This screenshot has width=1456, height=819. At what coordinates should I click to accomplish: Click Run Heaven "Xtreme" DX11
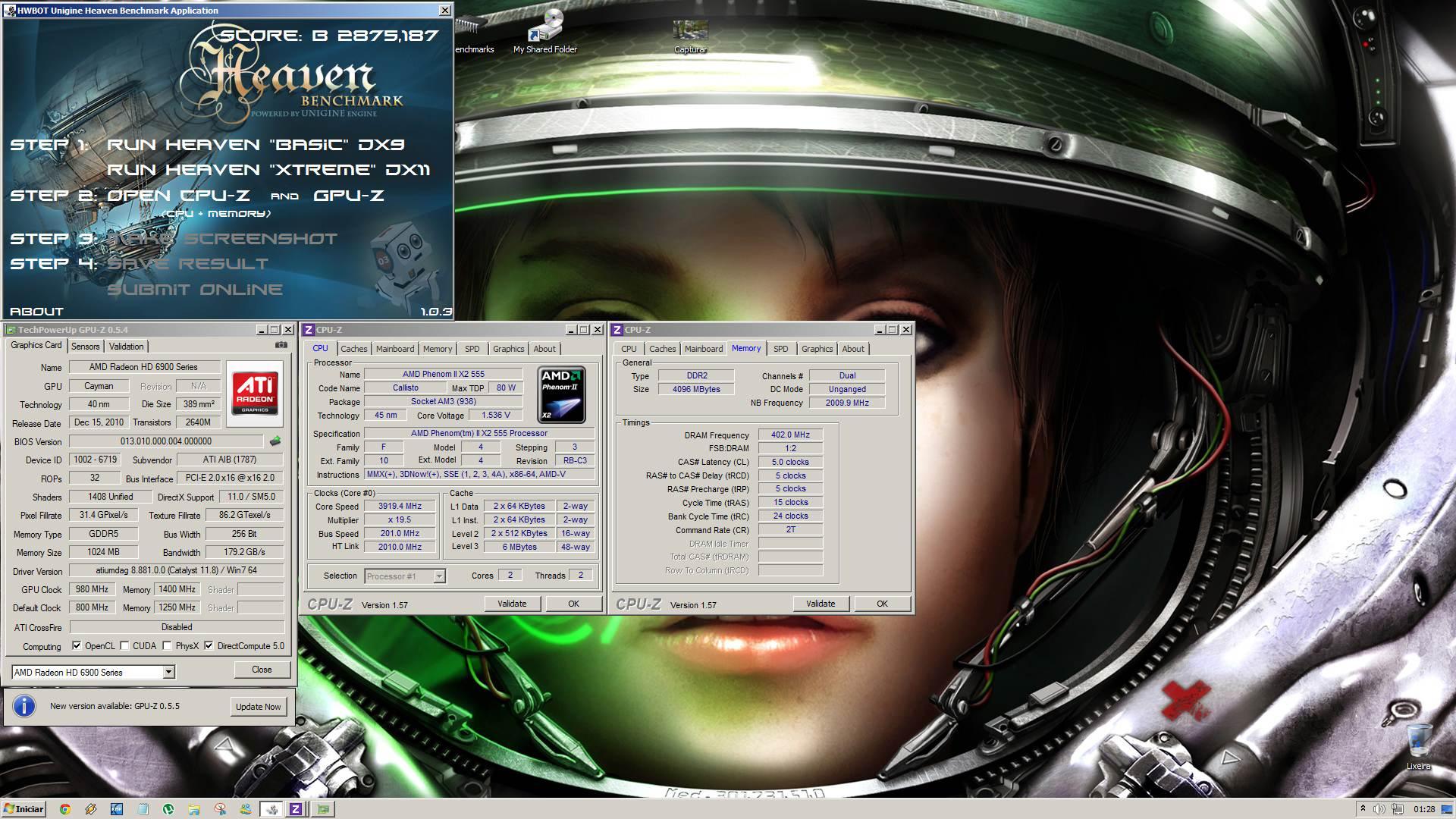click(268, 170)
